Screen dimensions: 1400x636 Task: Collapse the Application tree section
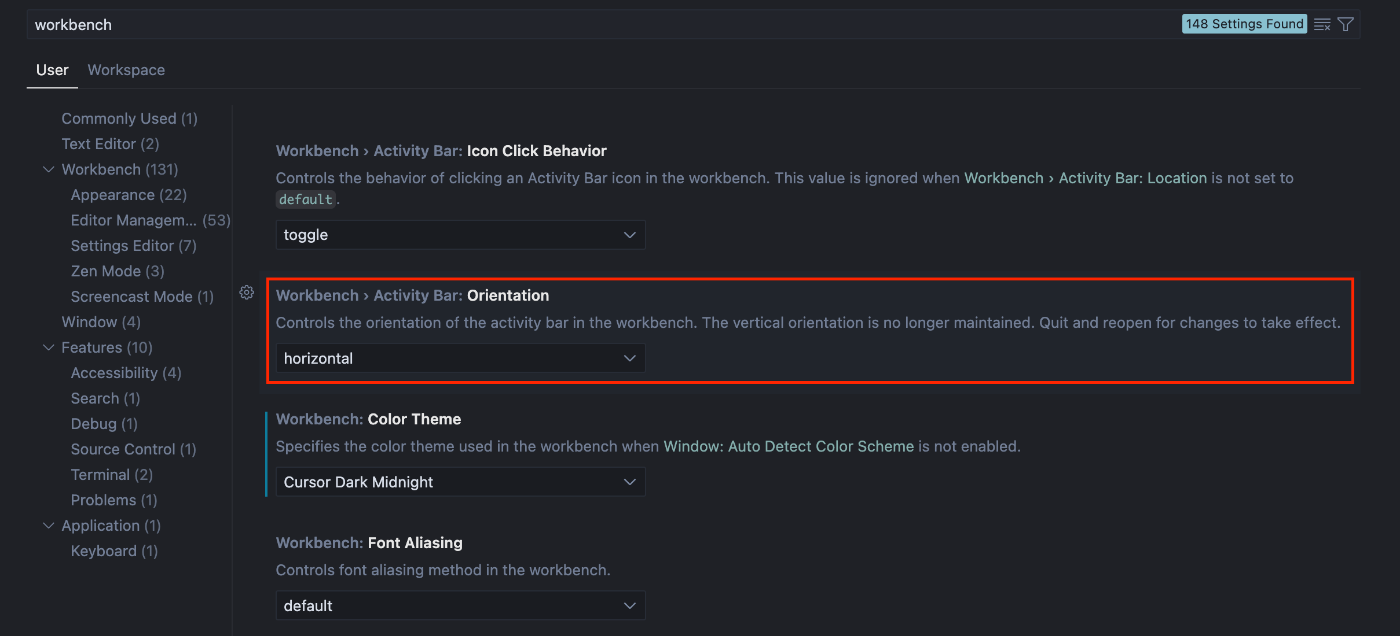pyautogui.click(x=49, y=526)
